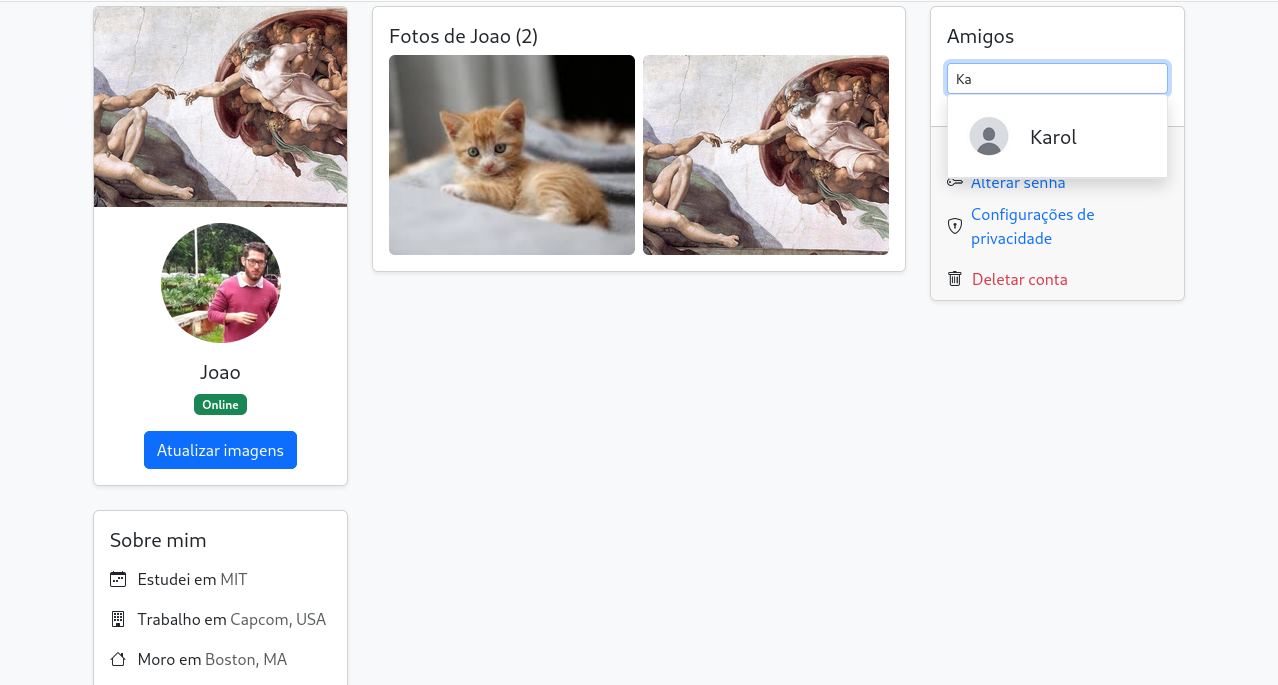Image resolution: width=1278 pixels, height=685 pixels.
Task: Click the privacy shield icon
Action: (955, 227)
